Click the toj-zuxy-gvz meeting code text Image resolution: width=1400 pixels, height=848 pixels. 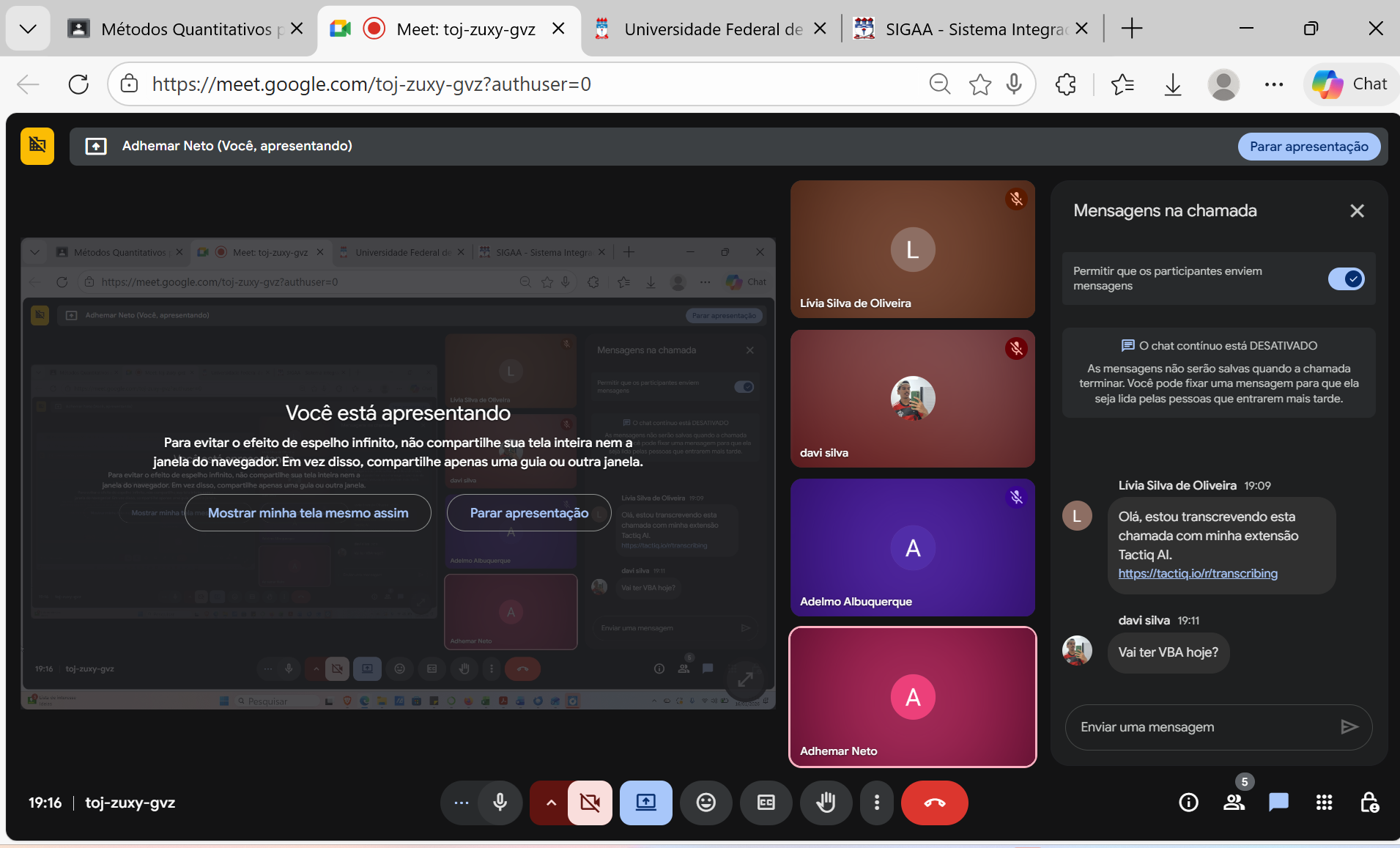(x=130, y=803)
